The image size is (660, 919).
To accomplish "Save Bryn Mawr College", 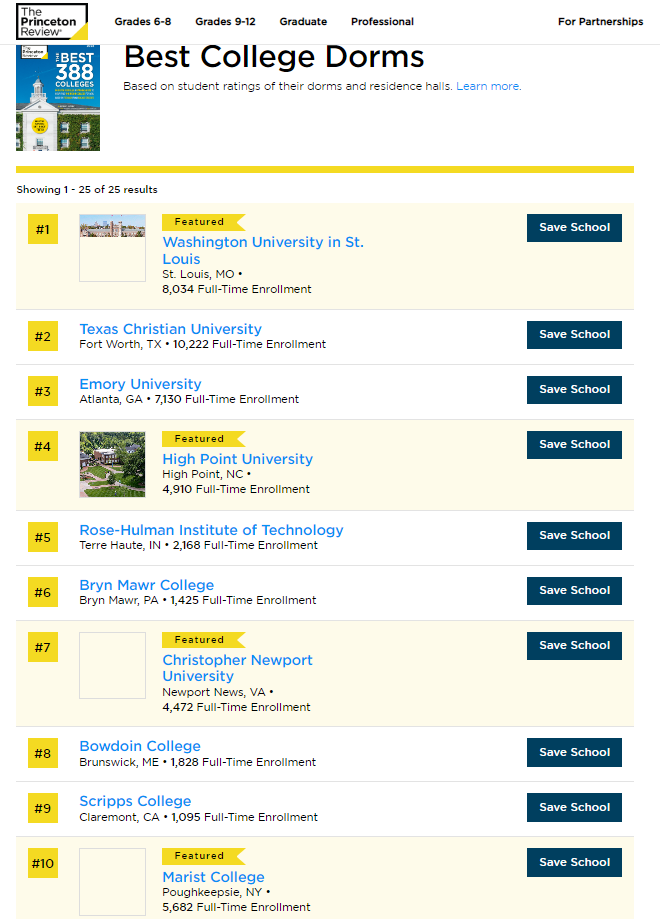I will coord(574,591).
